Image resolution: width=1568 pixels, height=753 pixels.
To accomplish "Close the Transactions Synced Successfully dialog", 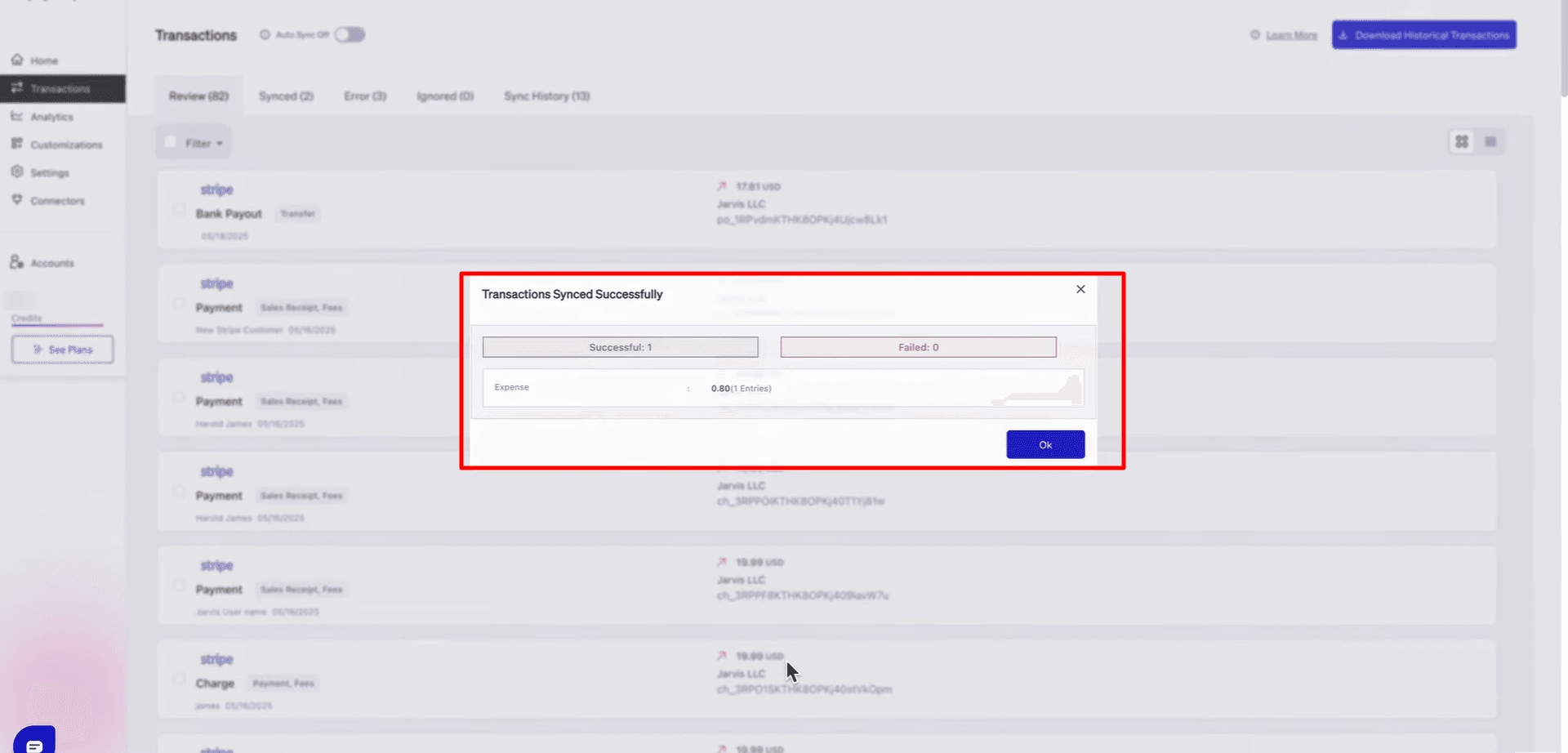I will pos(1080,289).
